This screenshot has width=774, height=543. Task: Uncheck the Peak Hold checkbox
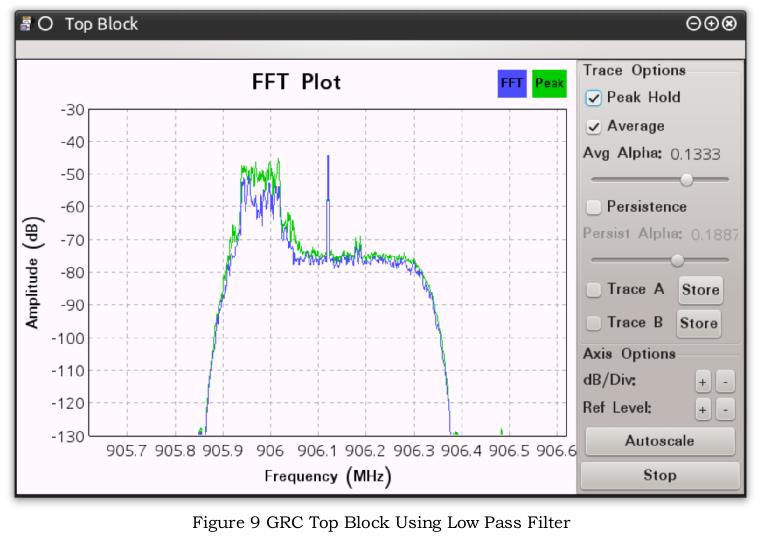tap(593, 98)
